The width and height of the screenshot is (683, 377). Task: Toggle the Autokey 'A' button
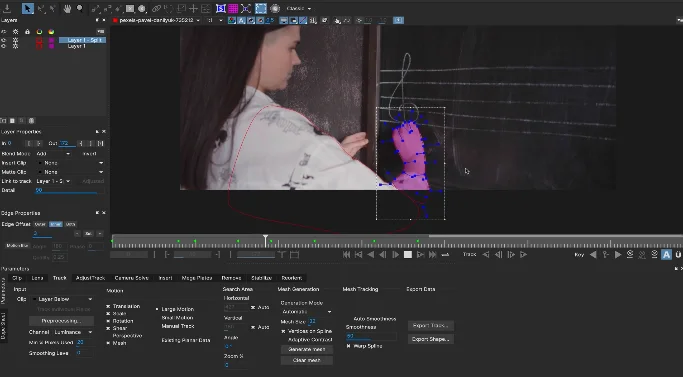666,255
